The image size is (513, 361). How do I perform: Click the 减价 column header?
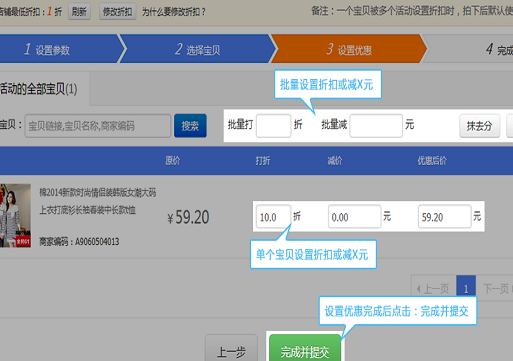tap(335, 161)
